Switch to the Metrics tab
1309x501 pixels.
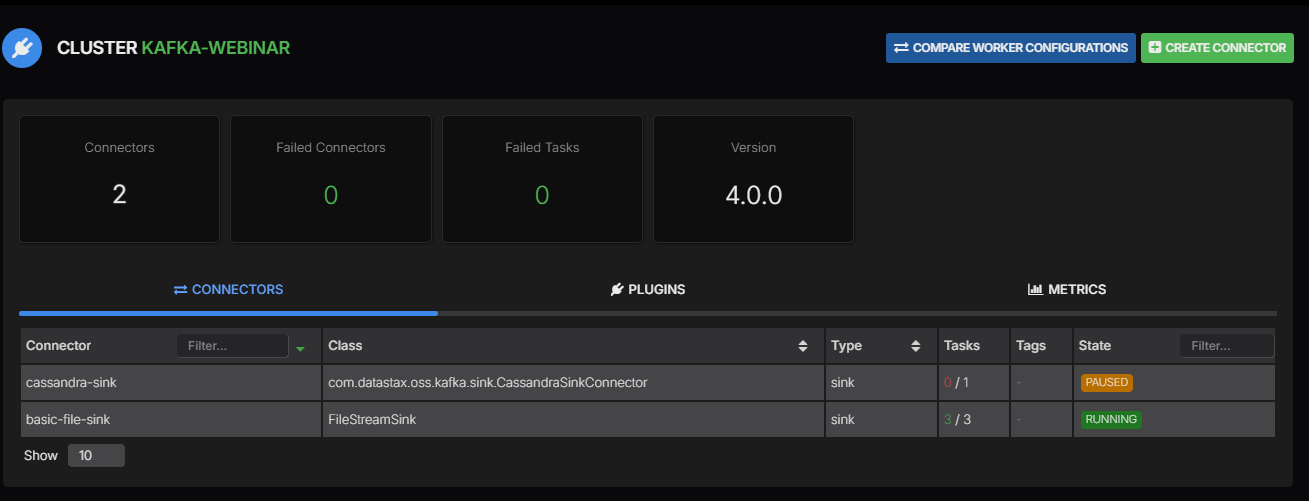tap(1067, 290)
